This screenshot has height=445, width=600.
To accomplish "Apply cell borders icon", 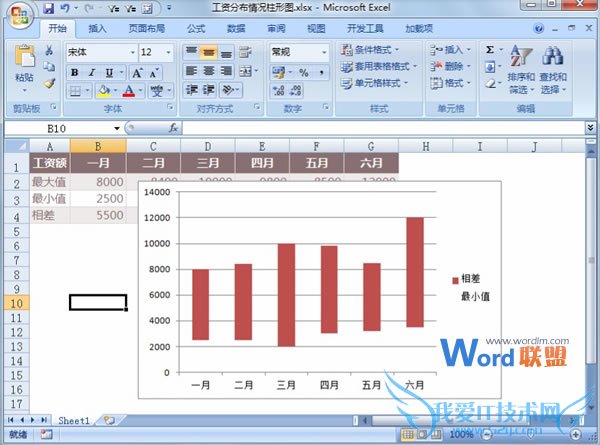I will [x=75, y=91].
